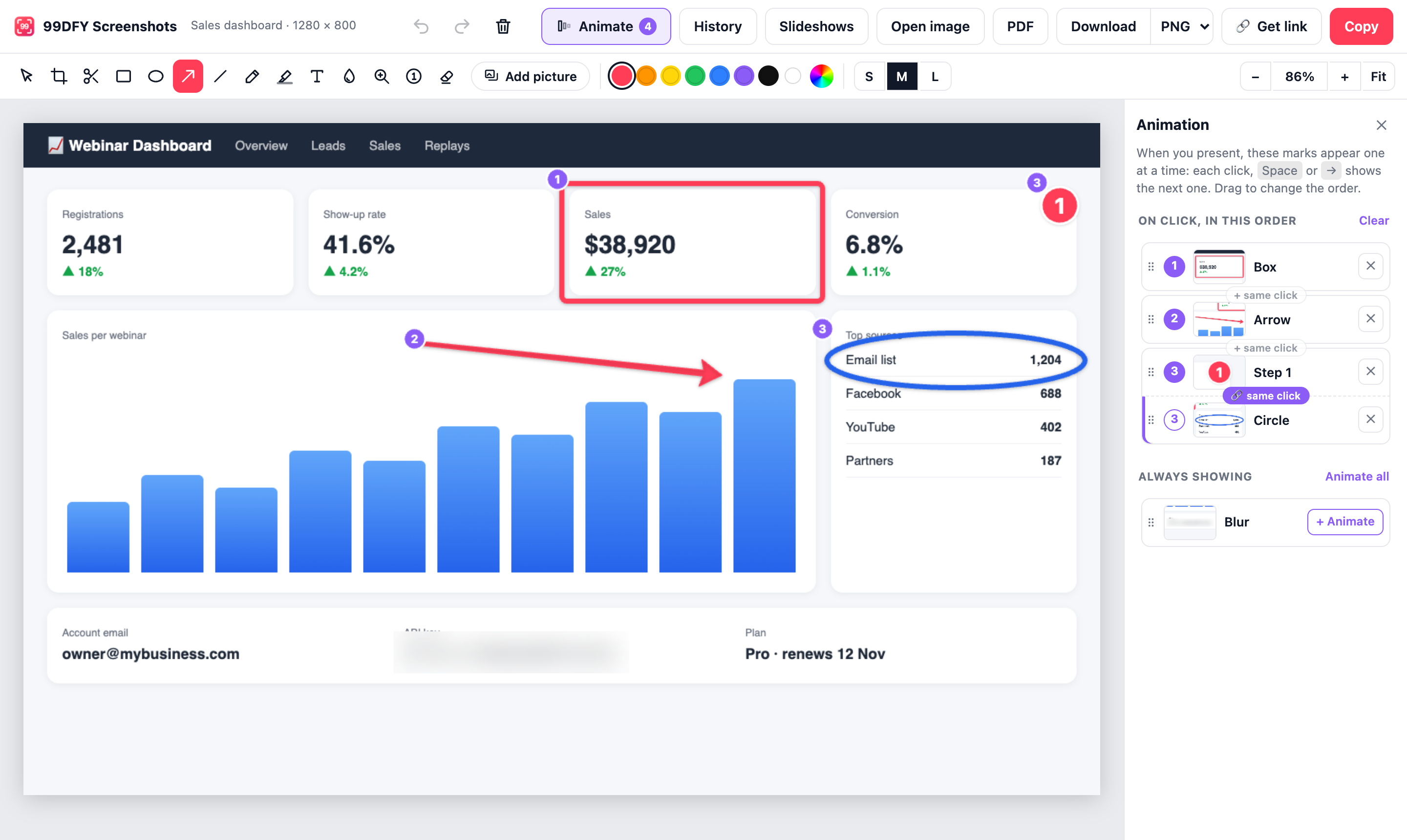This screenshot has width=1407, height=840.
Task: Select the ellipse circle tool
Action: (156, 76)
